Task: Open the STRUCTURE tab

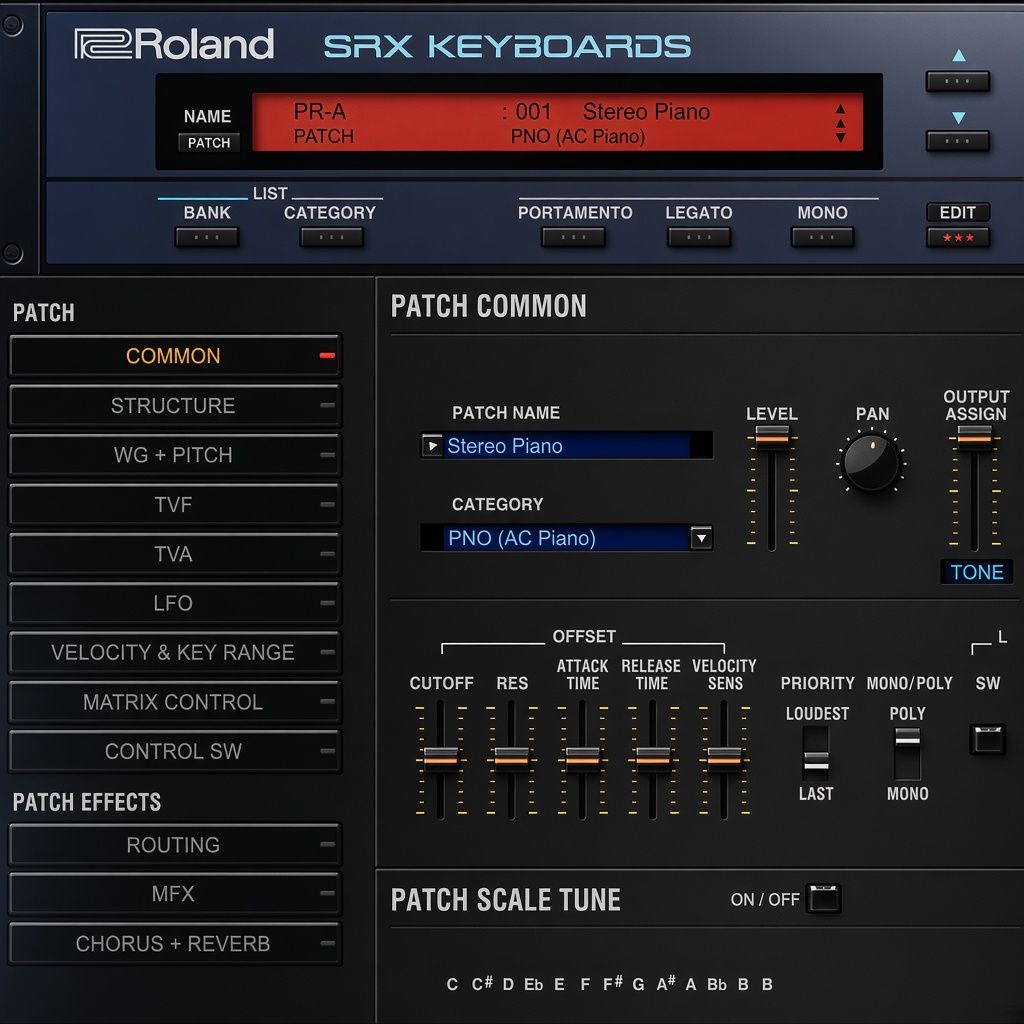Action: [174, 406]
